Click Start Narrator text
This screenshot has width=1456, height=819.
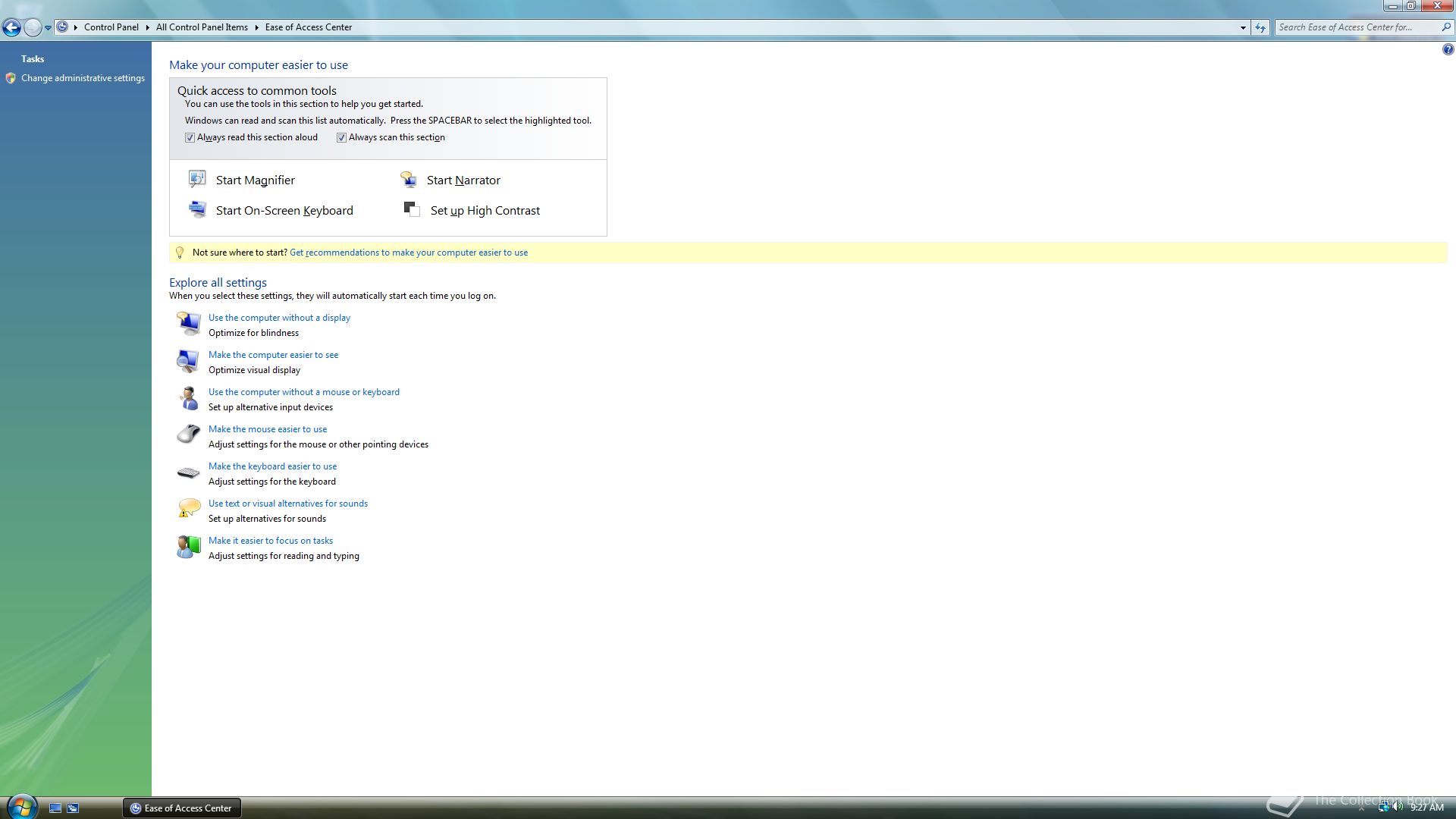pos(463,180)
